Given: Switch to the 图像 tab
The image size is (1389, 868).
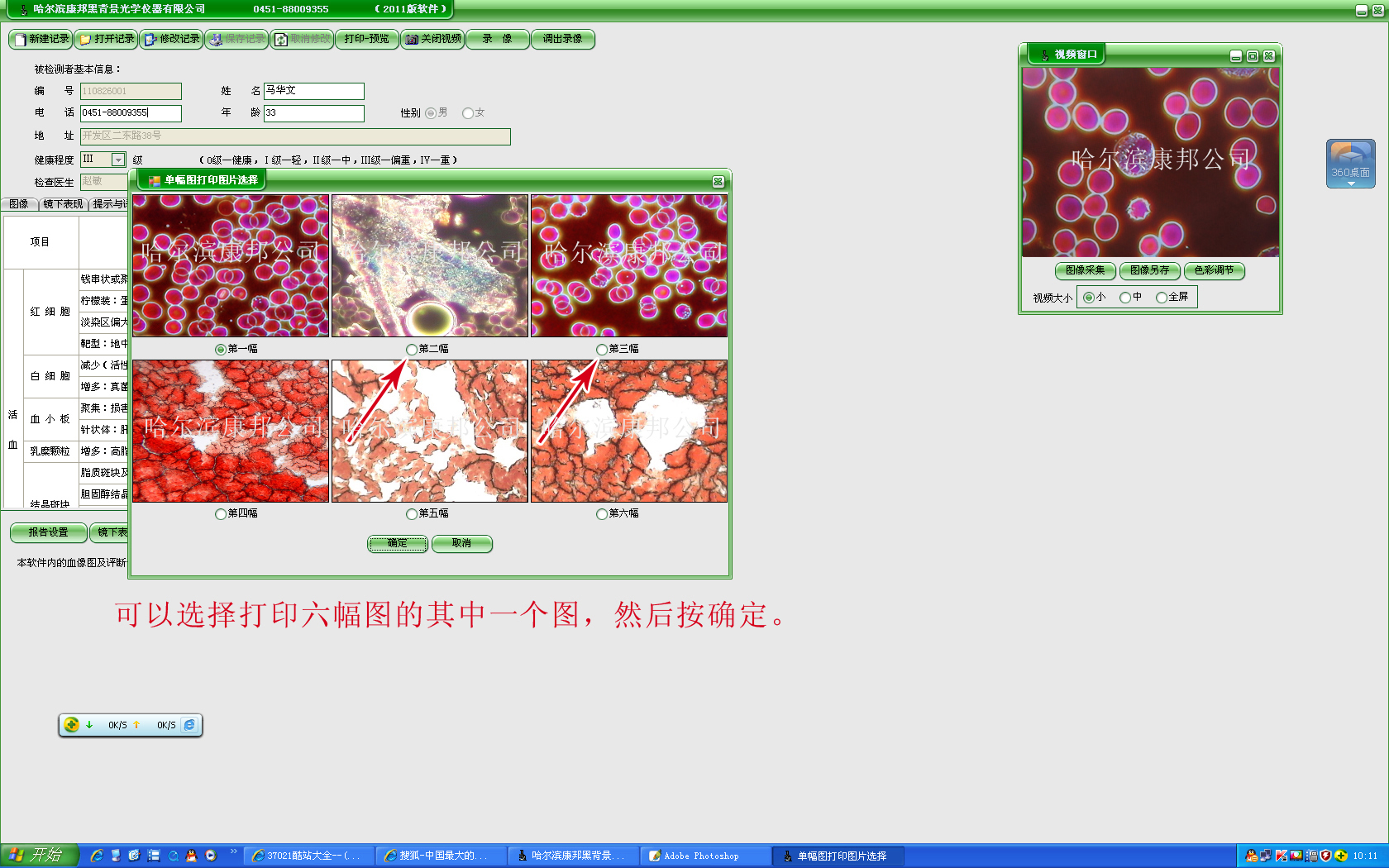Looking at the screenshot, I should coord(19,204).
